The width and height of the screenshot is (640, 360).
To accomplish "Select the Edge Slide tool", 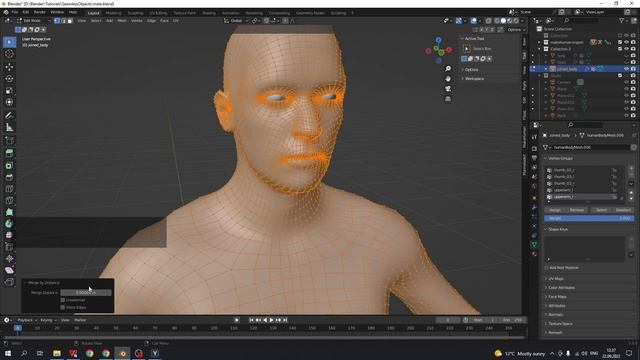I will click(x=9, y=247).
